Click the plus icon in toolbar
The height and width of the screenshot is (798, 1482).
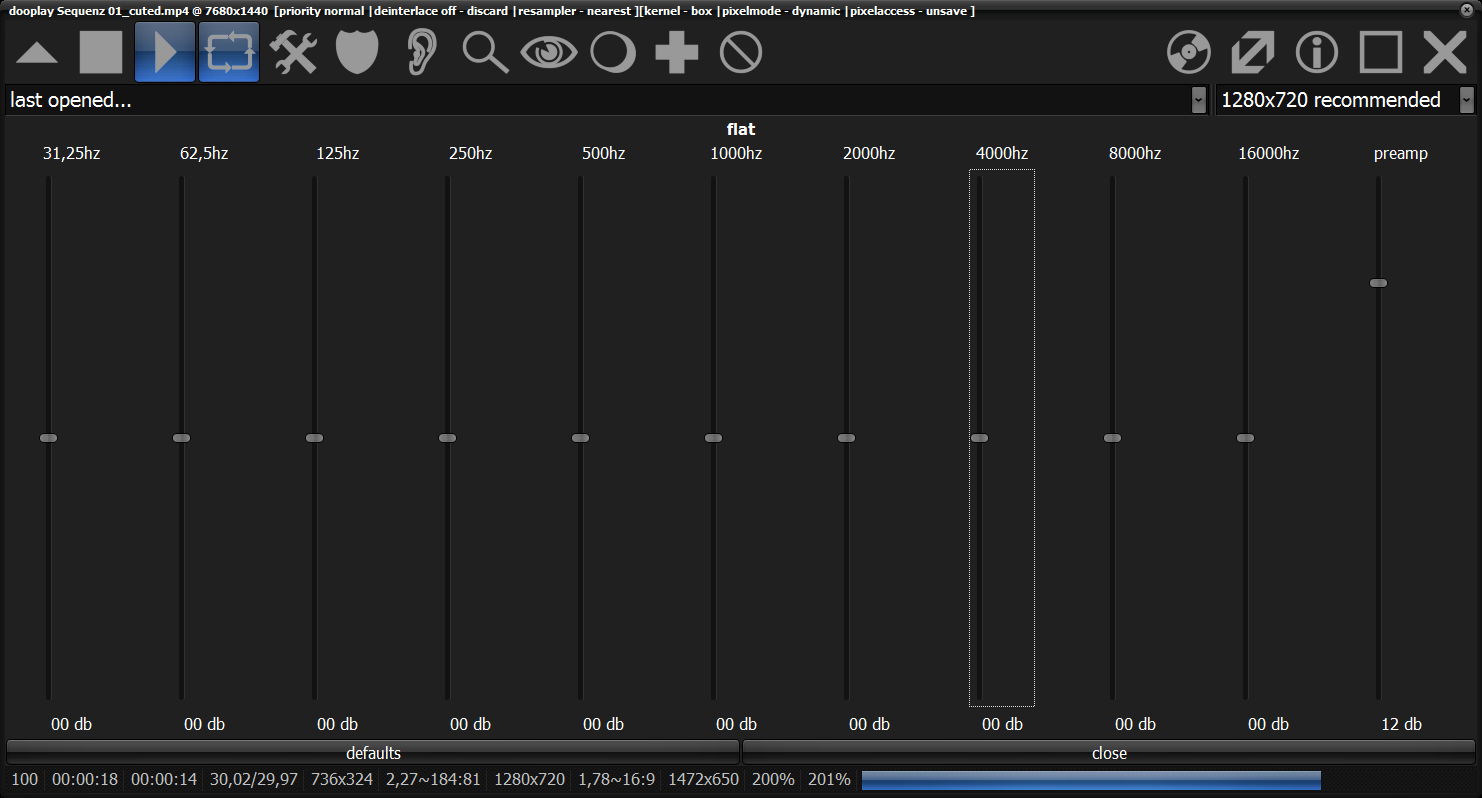point(677,53)
